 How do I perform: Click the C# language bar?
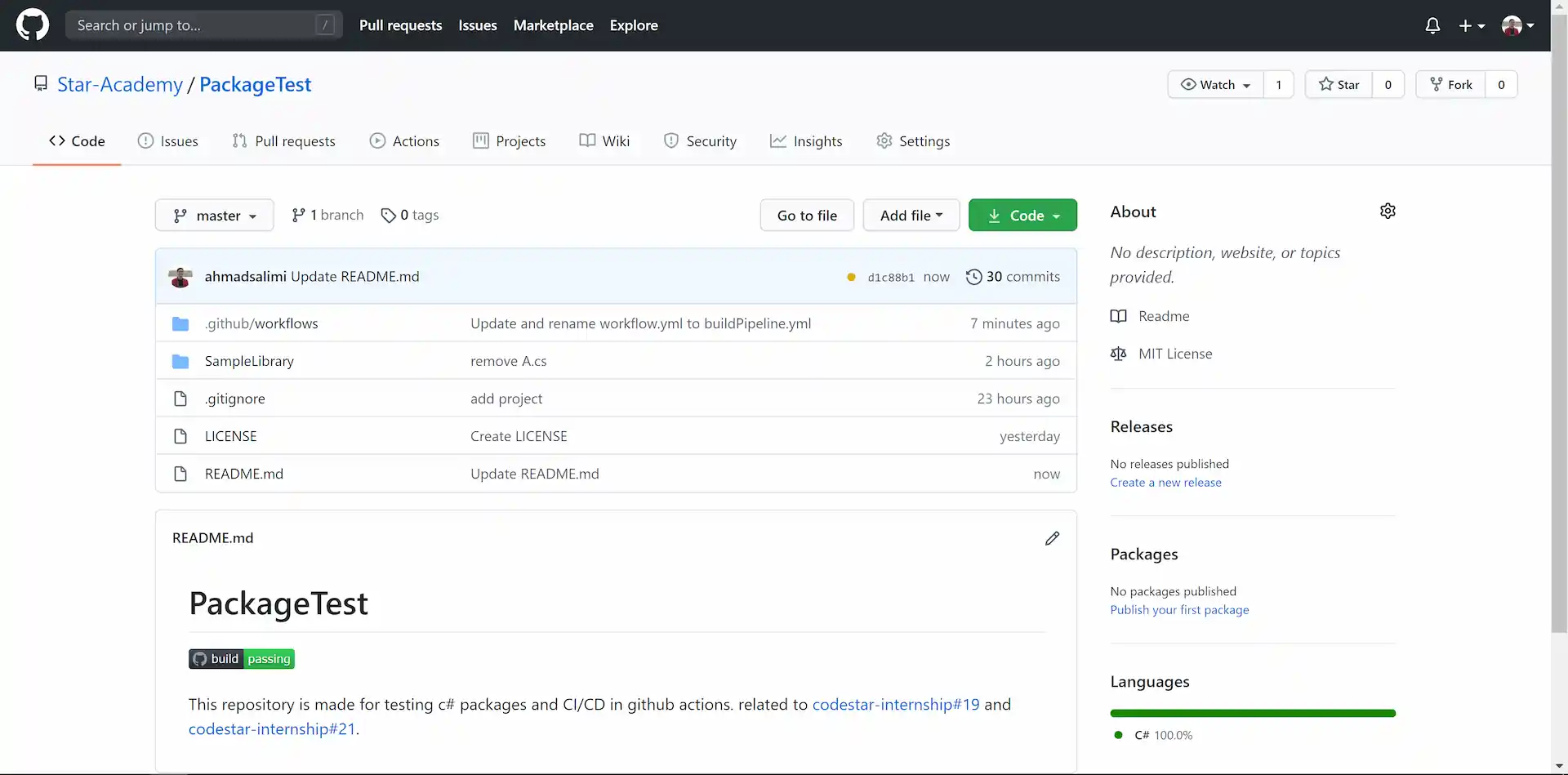point(1253,714)
